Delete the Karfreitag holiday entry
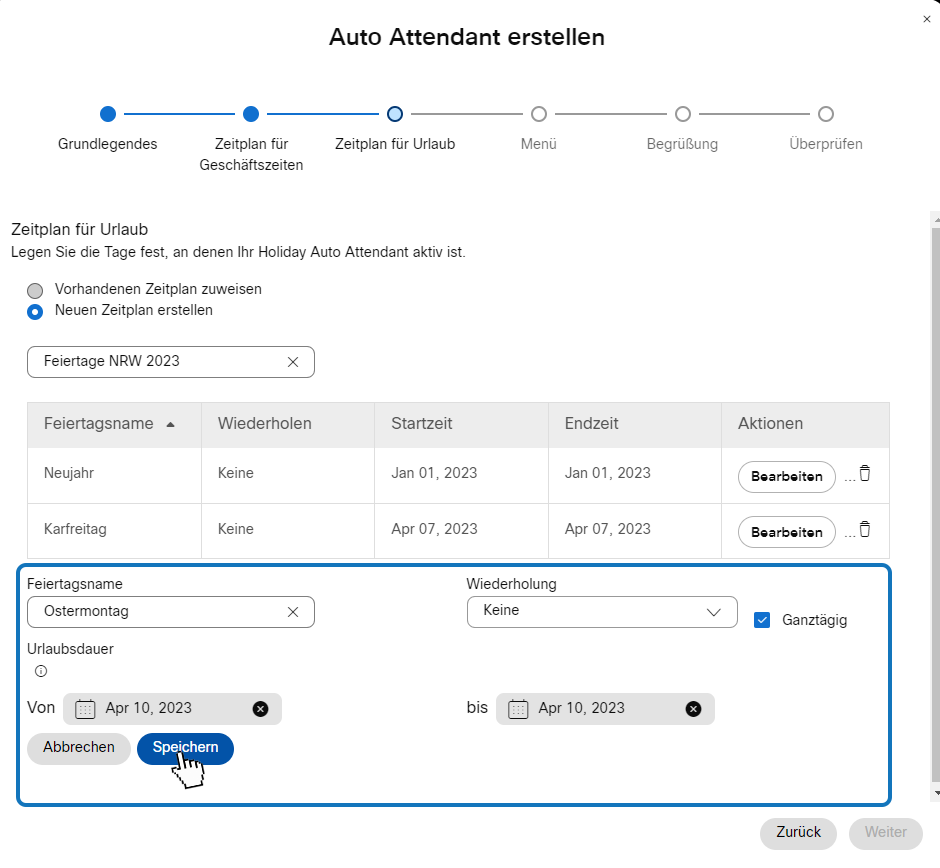940x868 pixels. tap(865, 530)
